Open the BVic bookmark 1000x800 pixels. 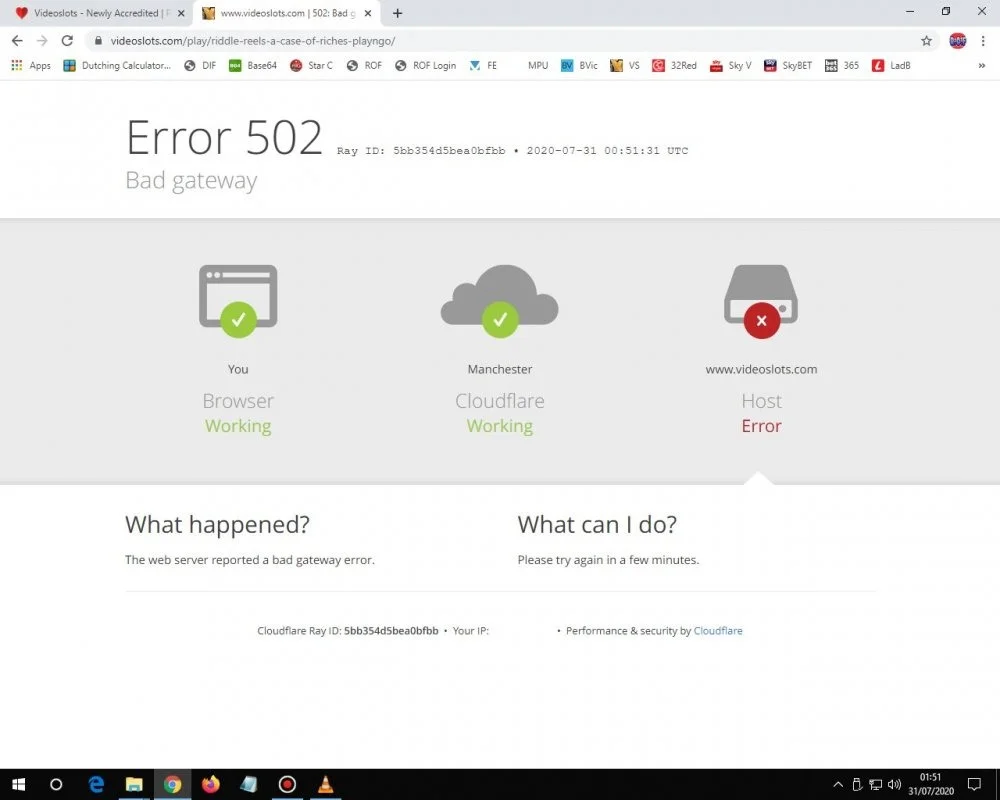point(579,65)
